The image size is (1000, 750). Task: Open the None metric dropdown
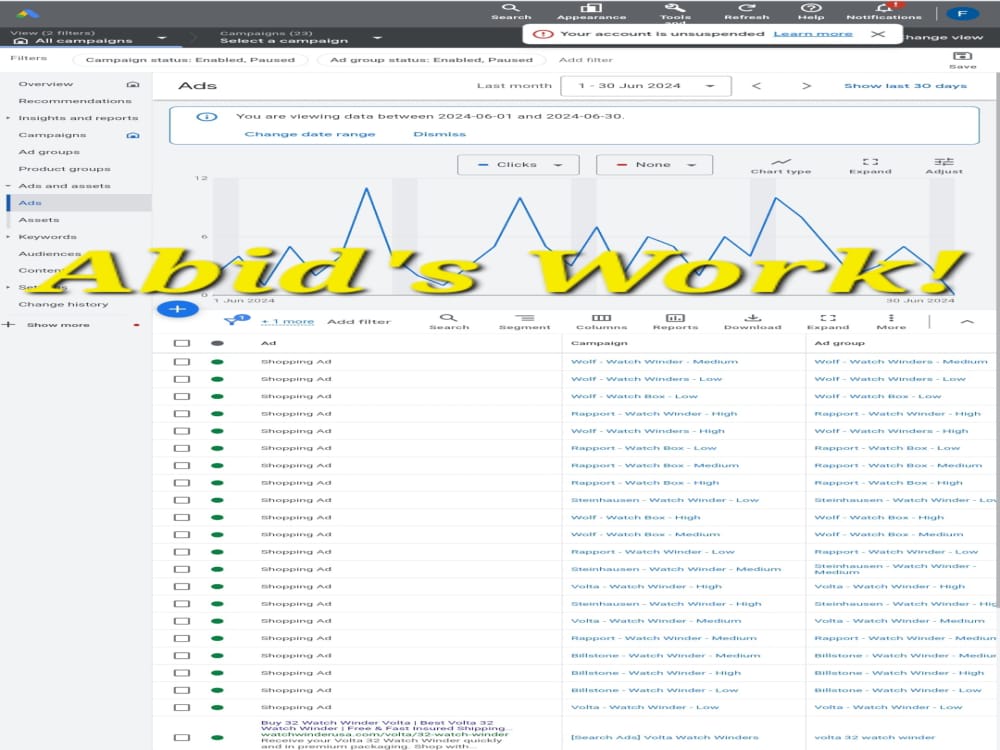654,165
